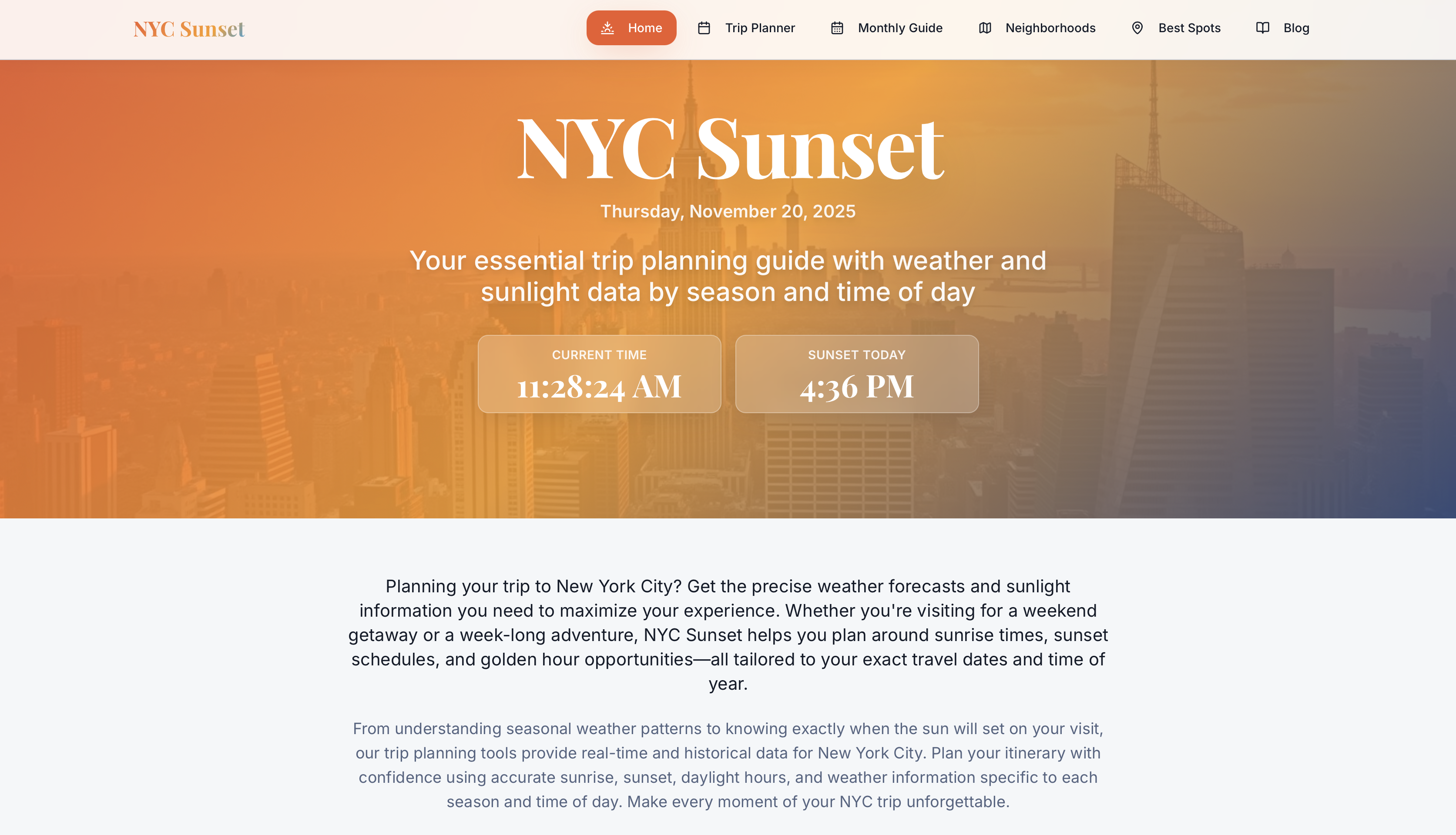Visit the Blog section
This screenshot has height=835, width=1456.
(1296, 27)
